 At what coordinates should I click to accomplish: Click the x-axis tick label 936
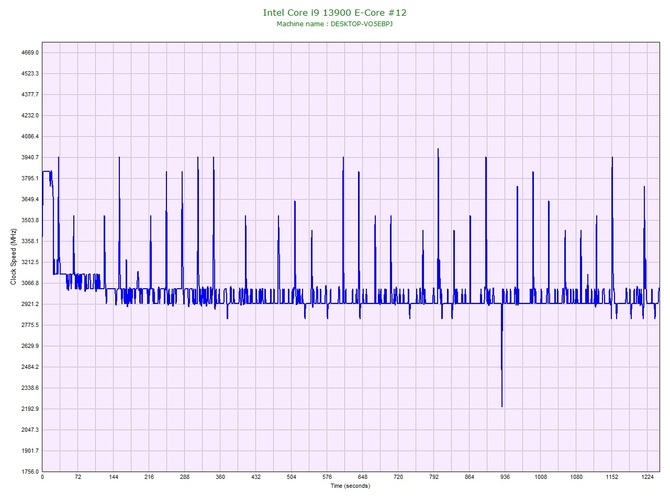(505, 477)
